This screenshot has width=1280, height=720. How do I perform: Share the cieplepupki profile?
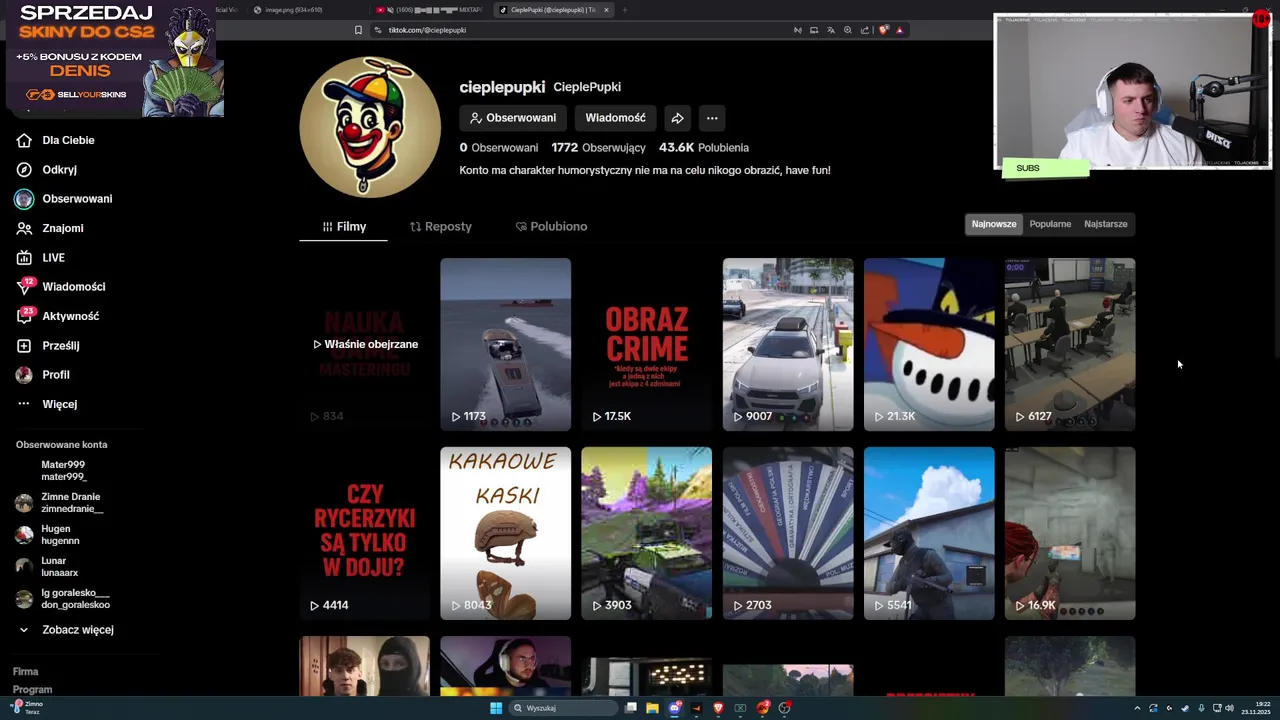[x=677, y=118]
